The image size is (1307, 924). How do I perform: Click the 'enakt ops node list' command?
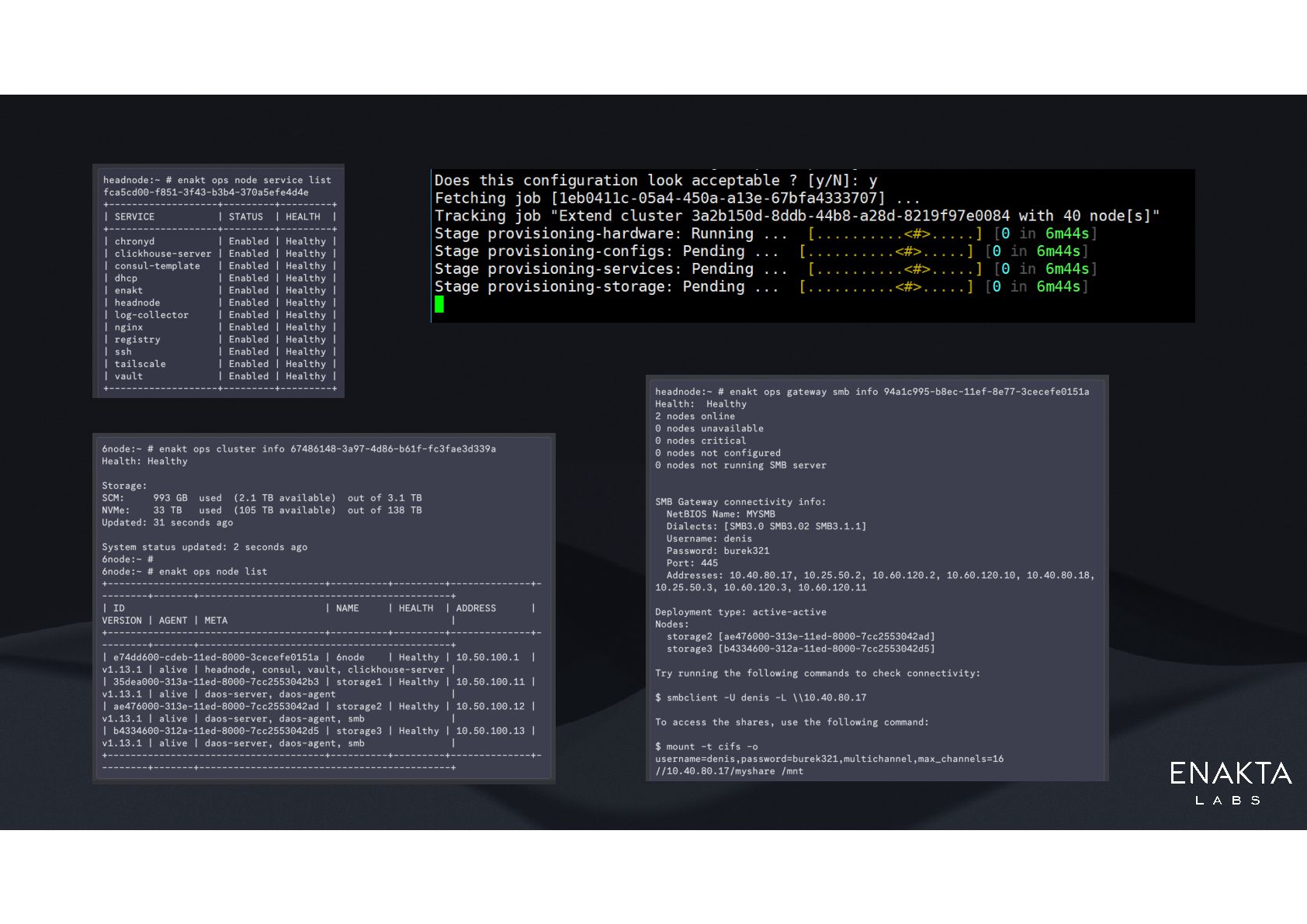pyautogui.click(x=213, y=572)
